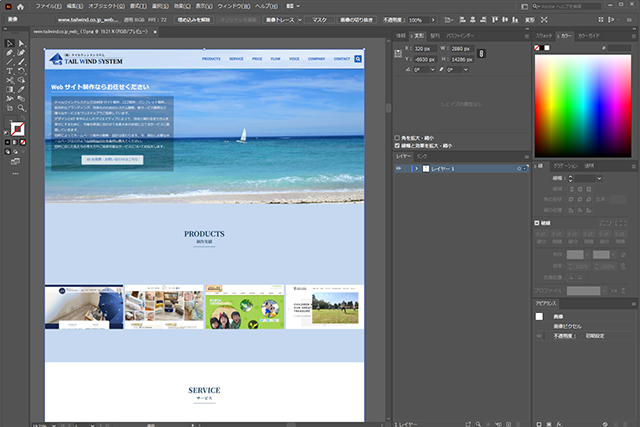Open the Image Trace preset dropdown arrow

click(300, 20)
